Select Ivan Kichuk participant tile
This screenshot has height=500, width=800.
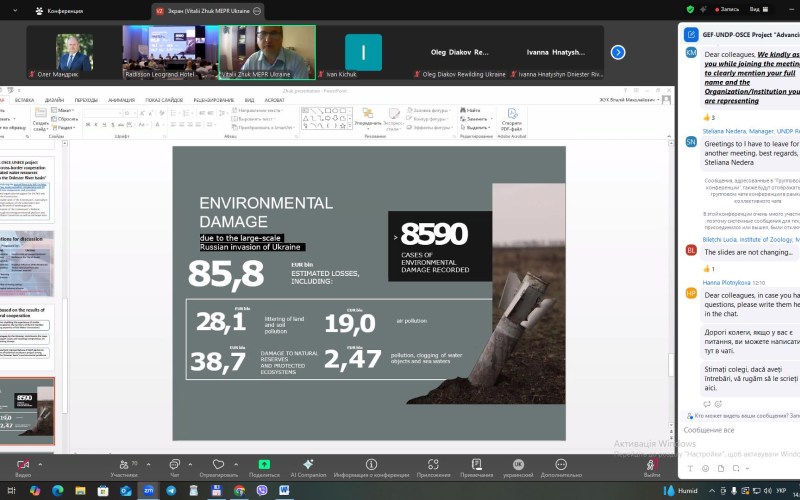click(x=363, y=53)
